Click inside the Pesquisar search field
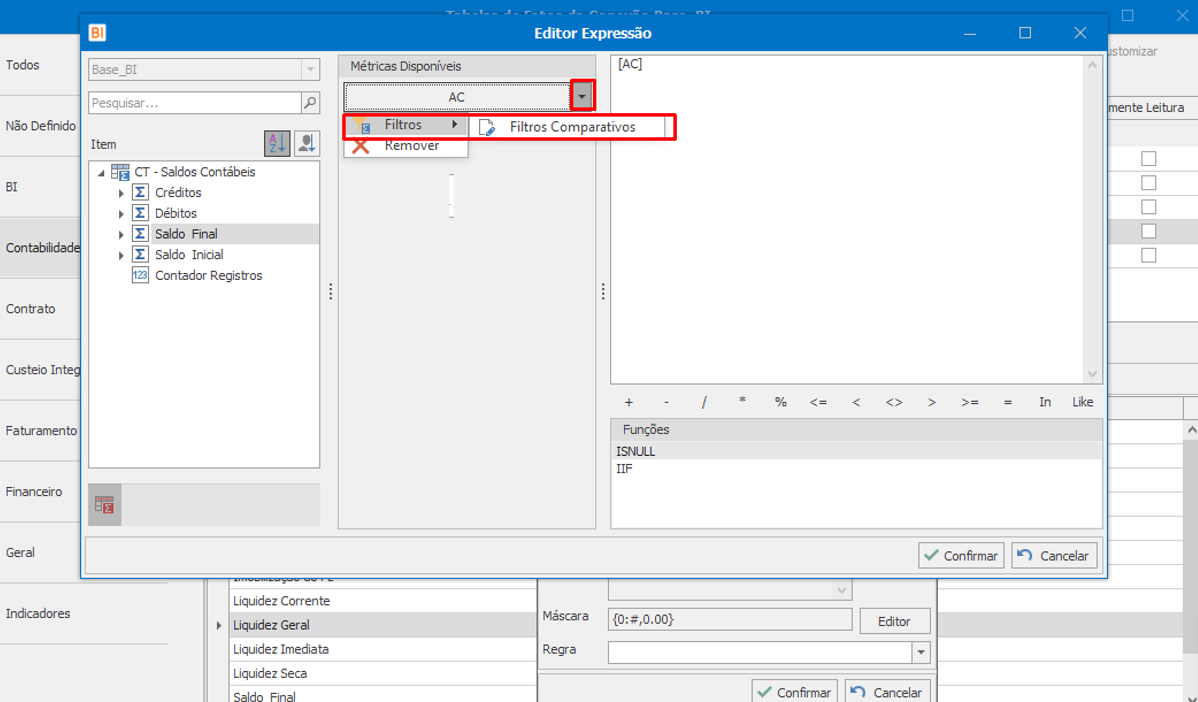This screenshot has width=1198, height=702. [x=195, y=102]
